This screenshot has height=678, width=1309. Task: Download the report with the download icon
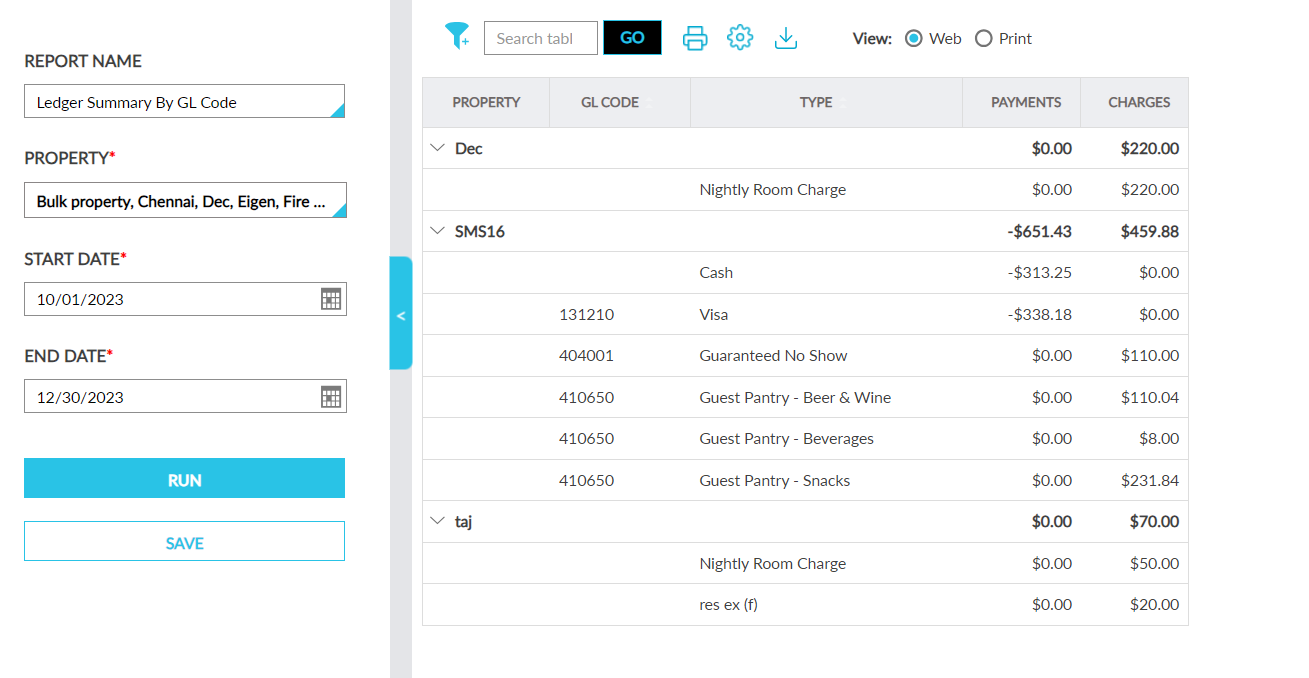tap(786, 38)
